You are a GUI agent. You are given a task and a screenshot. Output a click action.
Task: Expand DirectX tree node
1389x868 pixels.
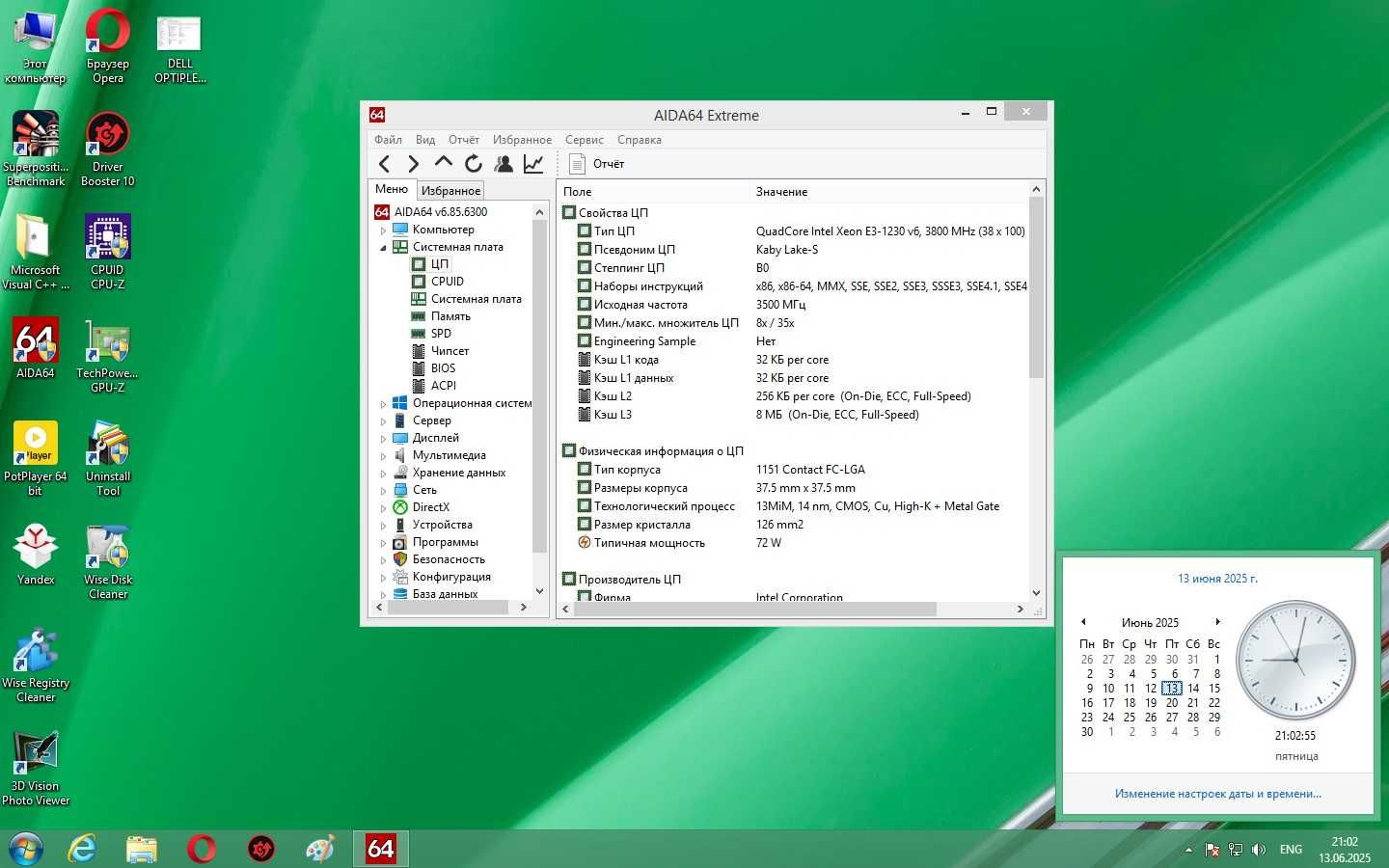(383, 508)
